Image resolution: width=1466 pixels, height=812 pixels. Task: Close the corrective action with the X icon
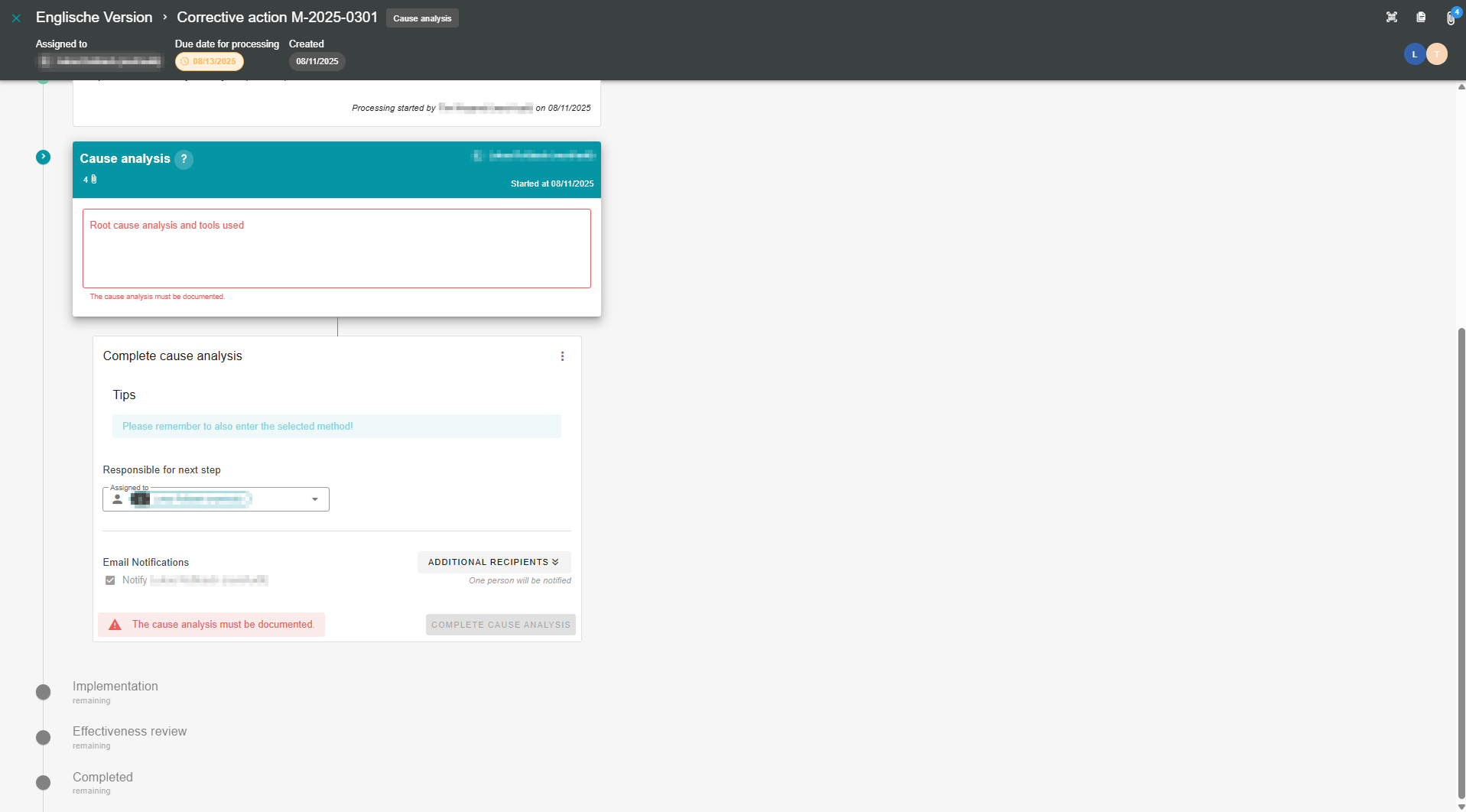(16, 18)
